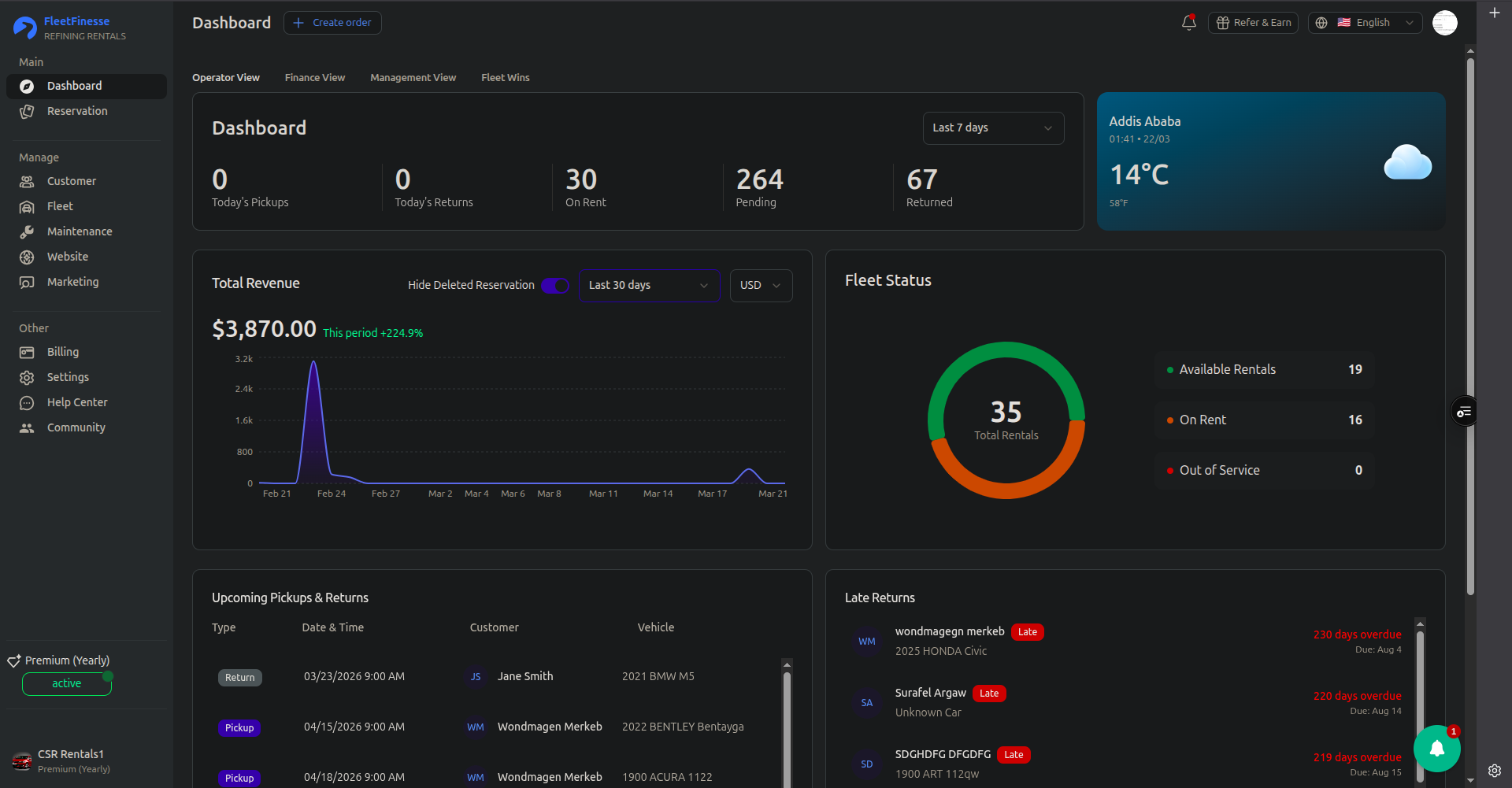Click the Refer & Earn button

pos(1253,23)
